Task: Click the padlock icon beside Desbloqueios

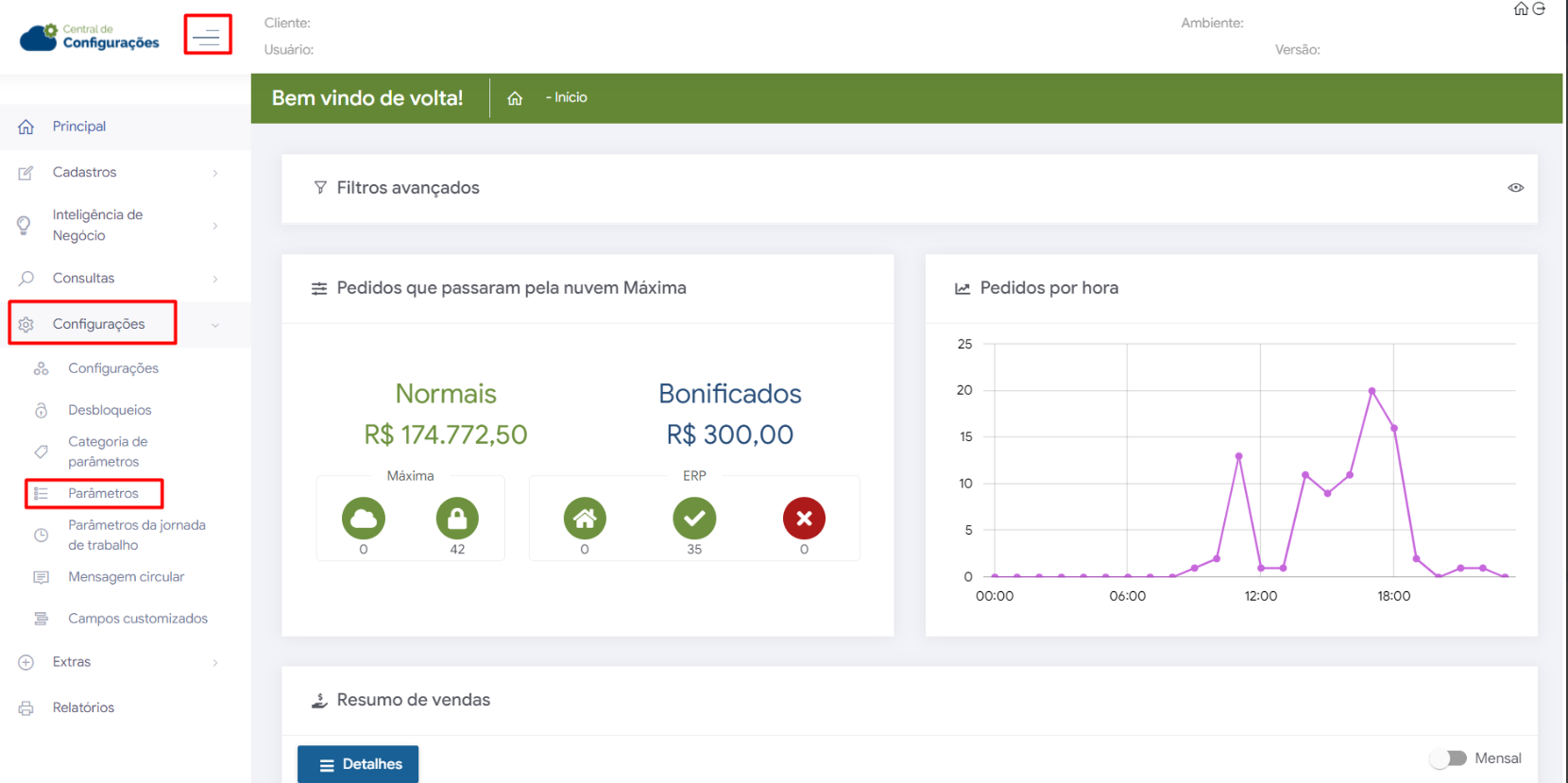Action: [42, 410]
